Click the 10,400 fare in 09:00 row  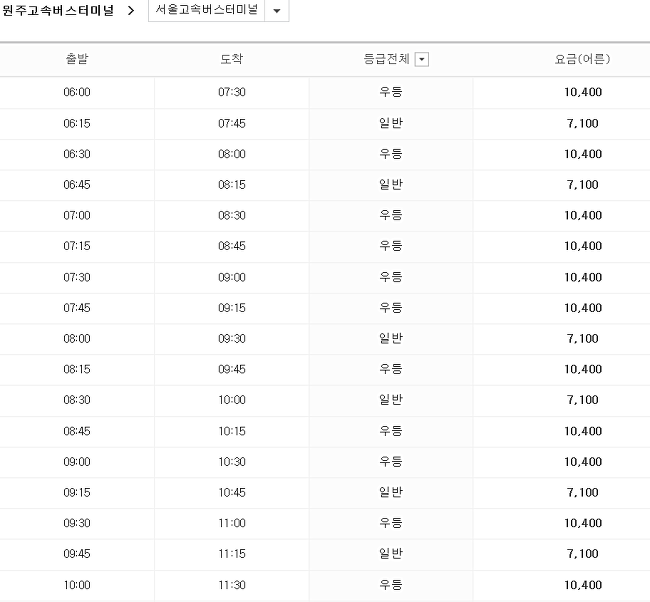tap(583, 462)
